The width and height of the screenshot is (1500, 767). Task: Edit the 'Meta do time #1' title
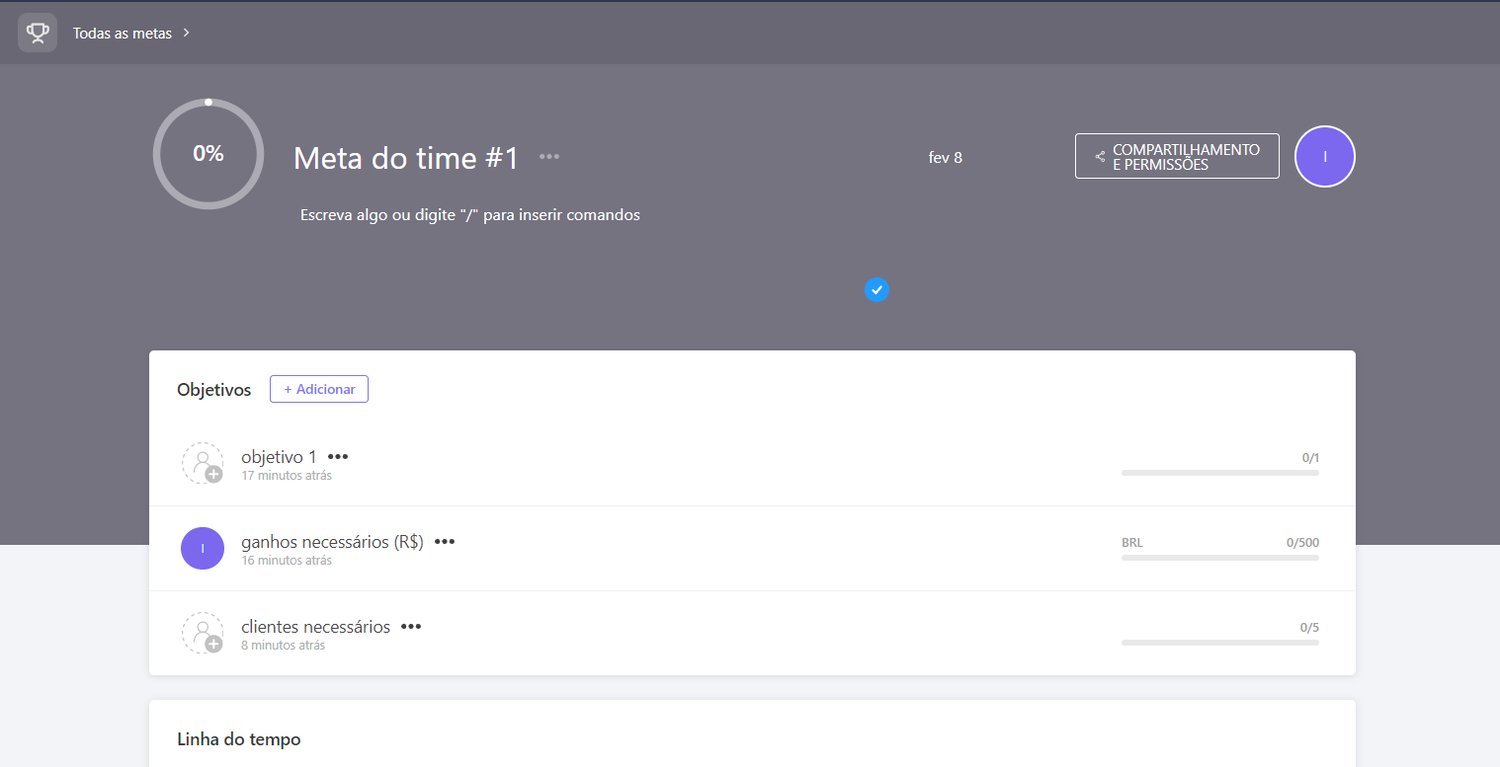click(x=406, y=158)
